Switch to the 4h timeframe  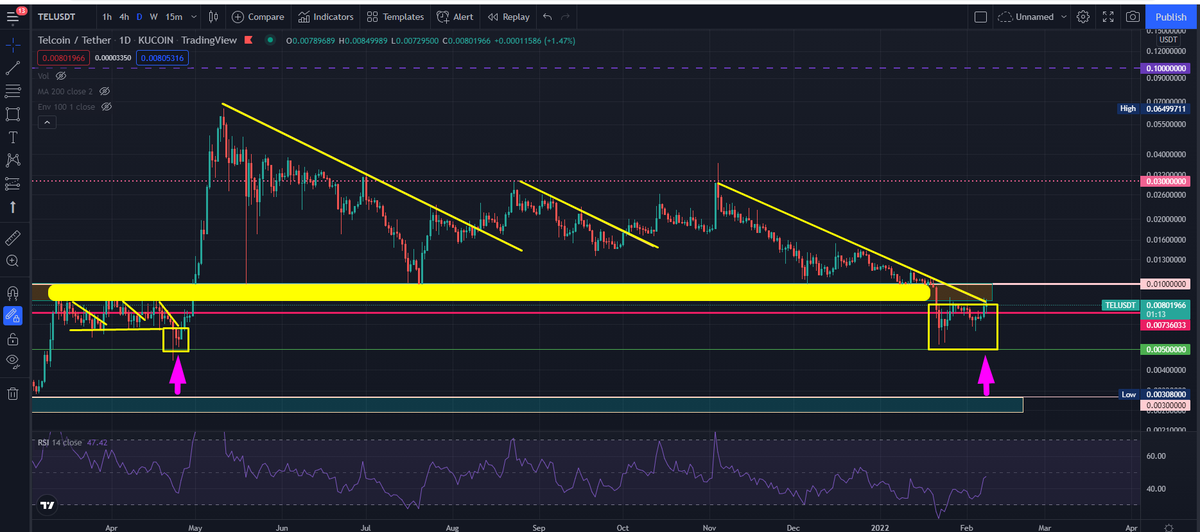[x=124, y=17]
